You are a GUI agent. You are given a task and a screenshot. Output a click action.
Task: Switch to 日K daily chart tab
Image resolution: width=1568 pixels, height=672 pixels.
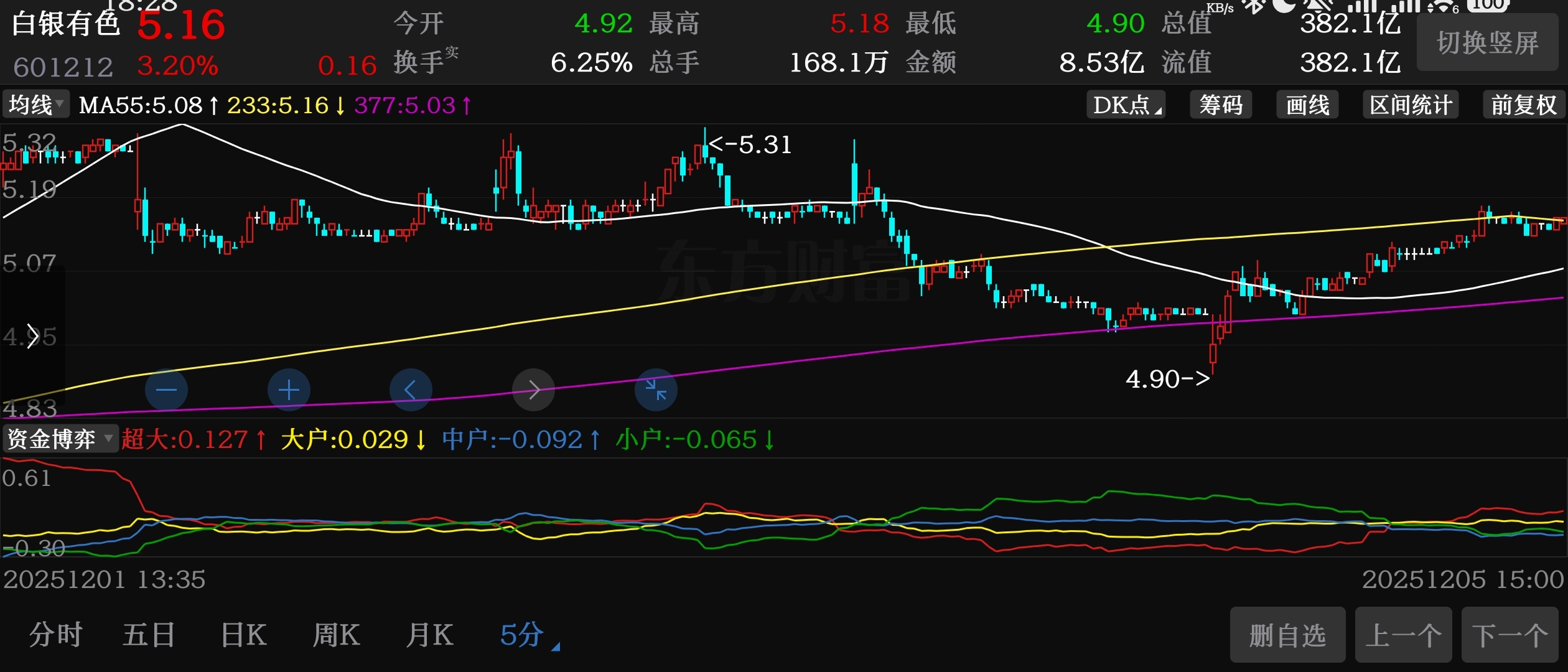[244, 635]
